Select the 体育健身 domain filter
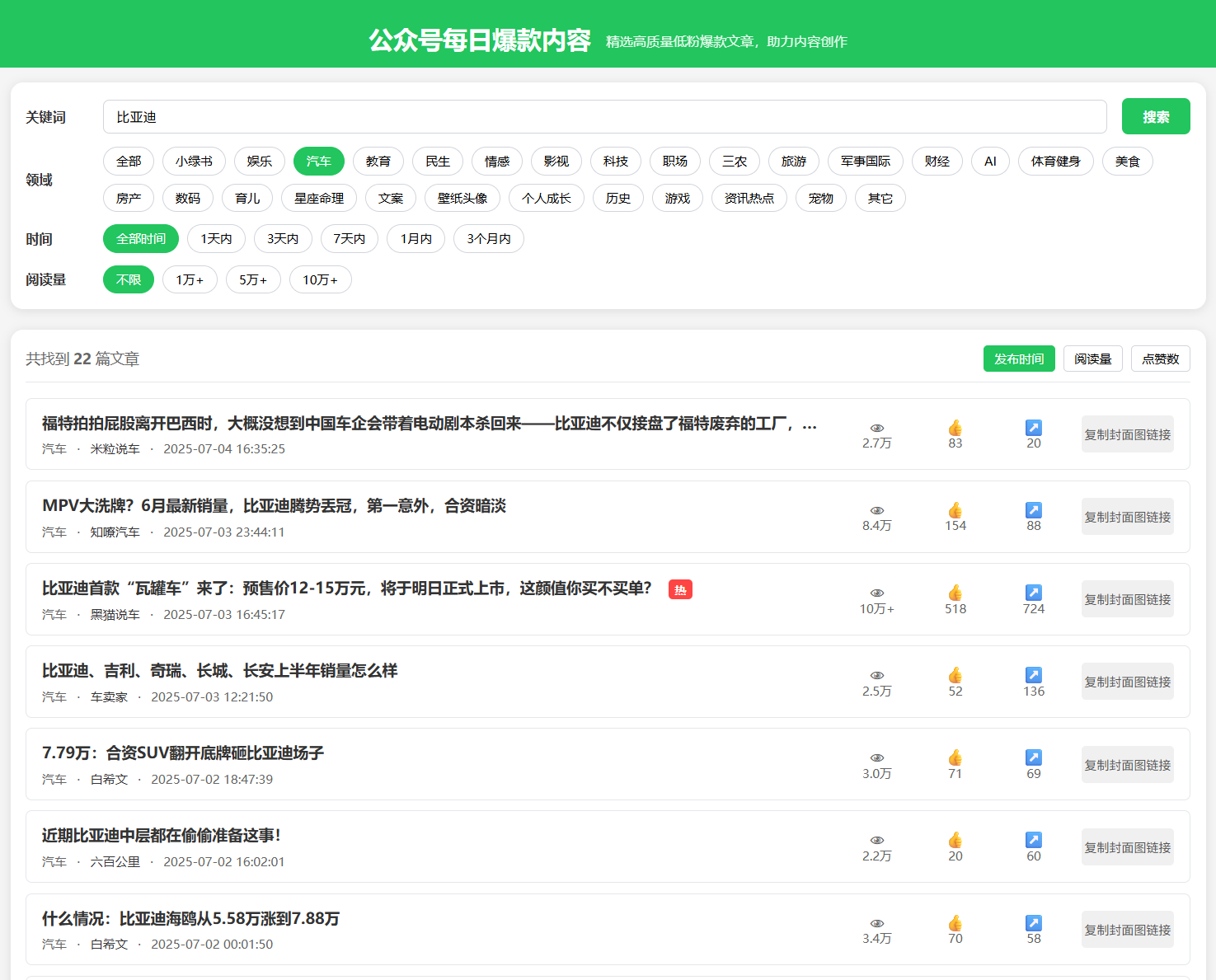Image resolution: width=1216 pixels, height=980 pixels. click(1056, 162)
